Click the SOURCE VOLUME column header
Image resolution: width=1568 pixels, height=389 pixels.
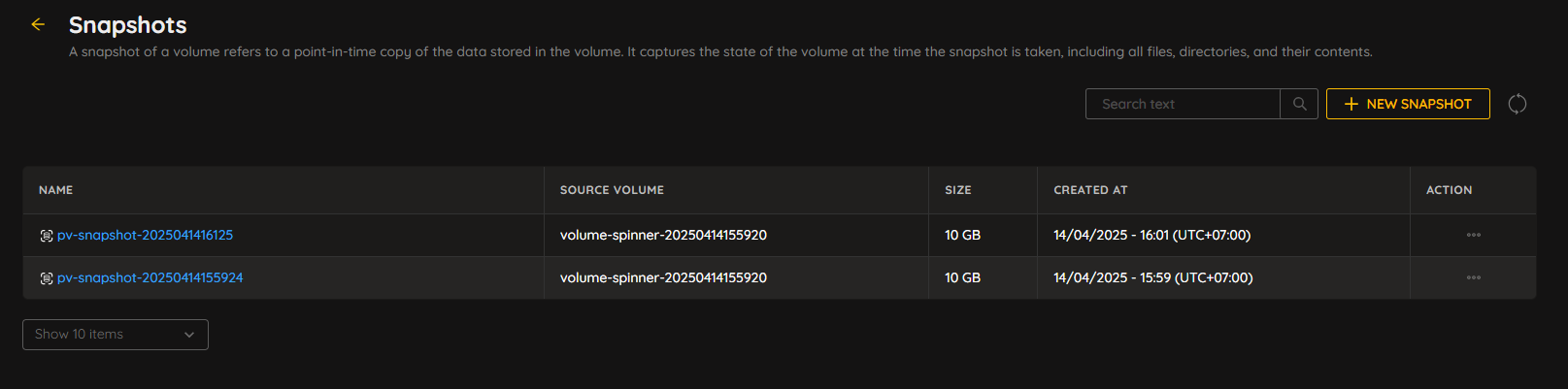click(x=612, y=190)
